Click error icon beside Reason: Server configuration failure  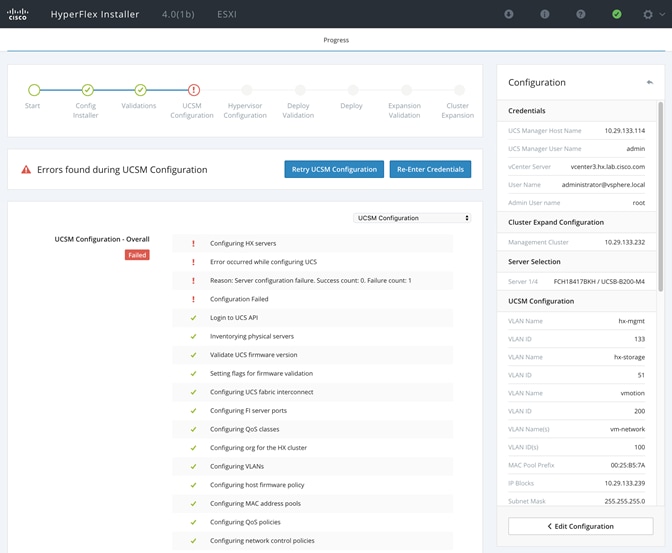coord(193,281)
